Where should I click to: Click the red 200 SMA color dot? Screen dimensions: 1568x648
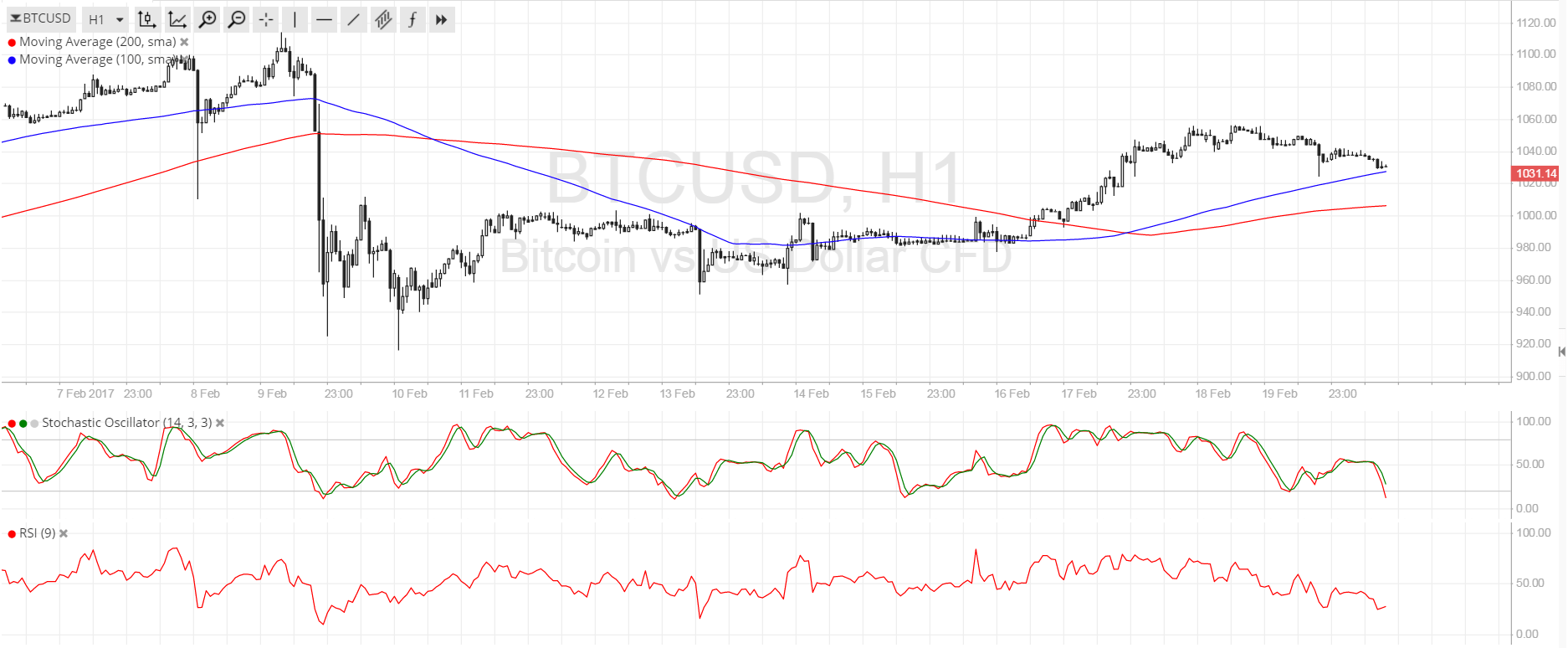point(12,43)
